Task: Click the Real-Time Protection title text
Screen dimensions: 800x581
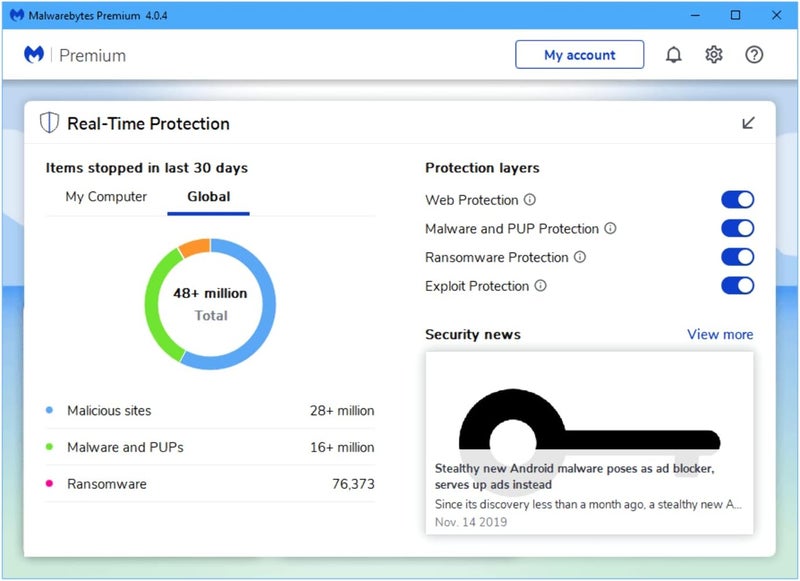Action: (148, 123)
